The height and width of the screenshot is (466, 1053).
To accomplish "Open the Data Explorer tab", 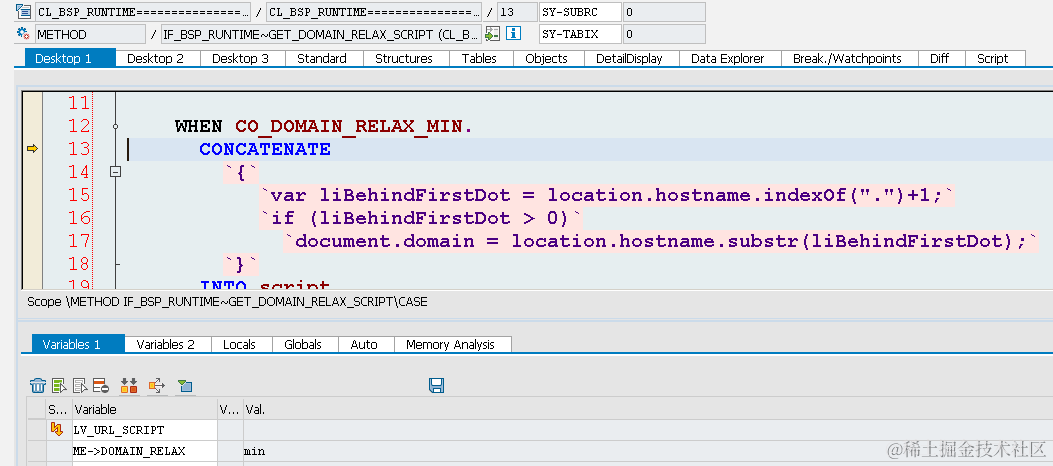I will [730, 58].
